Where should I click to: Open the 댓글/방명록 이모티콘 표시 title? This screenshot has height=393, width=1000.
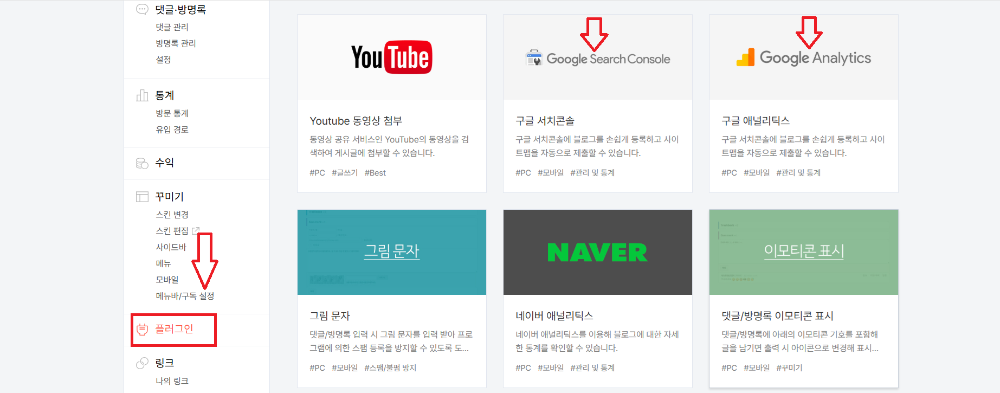coord(777,316)
